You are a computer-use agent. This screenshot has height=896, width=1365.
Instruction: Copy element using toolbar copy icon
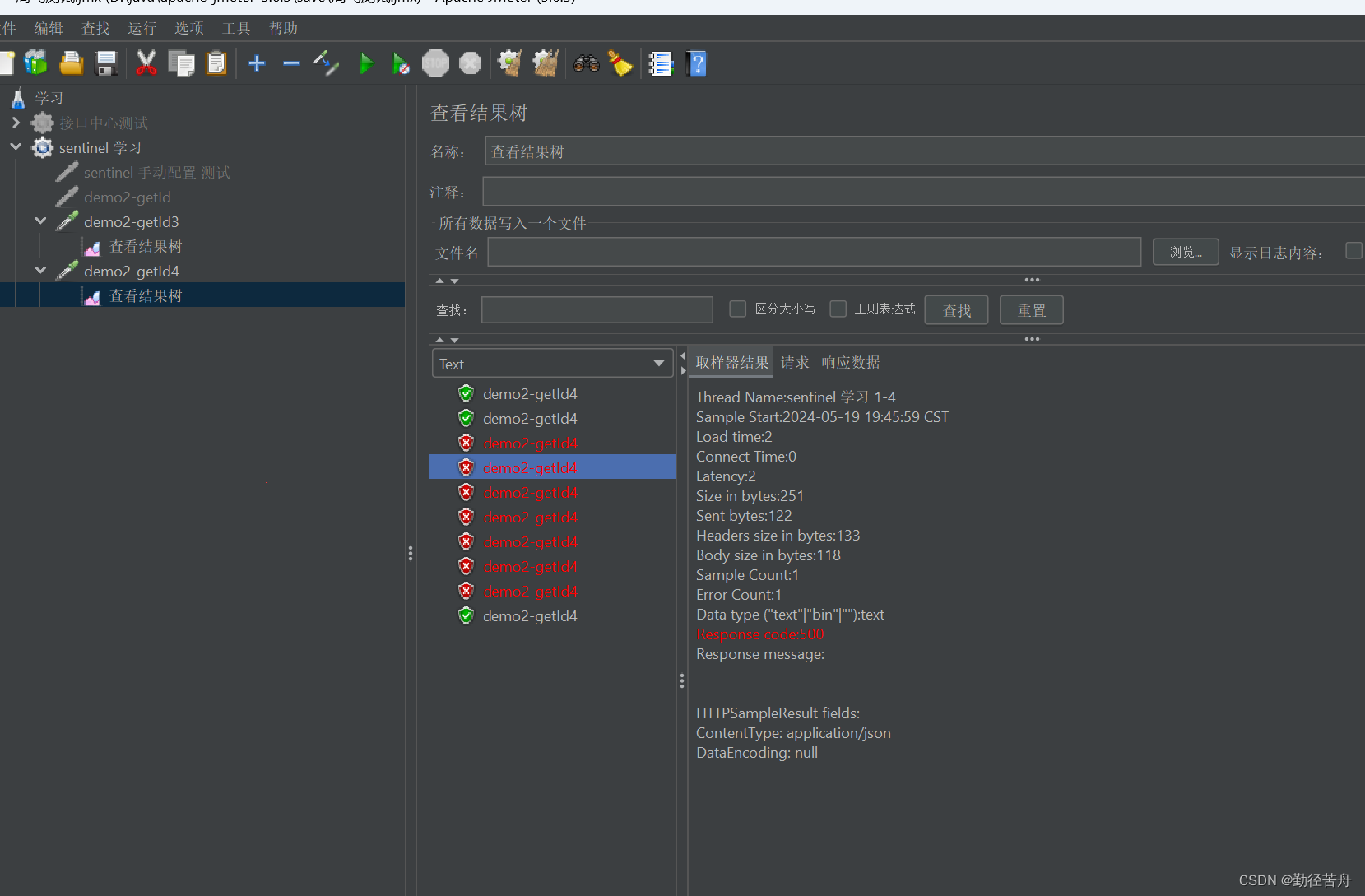(181, 63)
